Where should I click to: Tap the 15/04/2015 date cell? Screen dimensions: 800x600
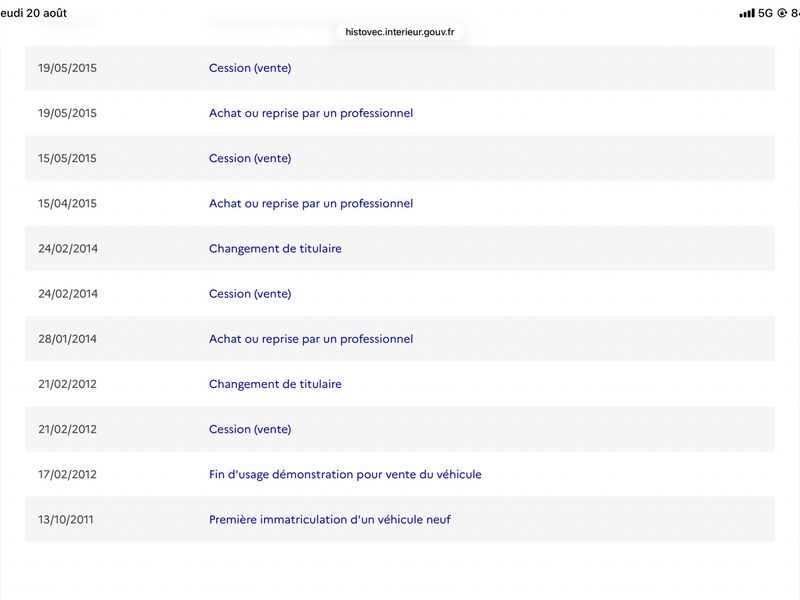(x=67, y=204)
